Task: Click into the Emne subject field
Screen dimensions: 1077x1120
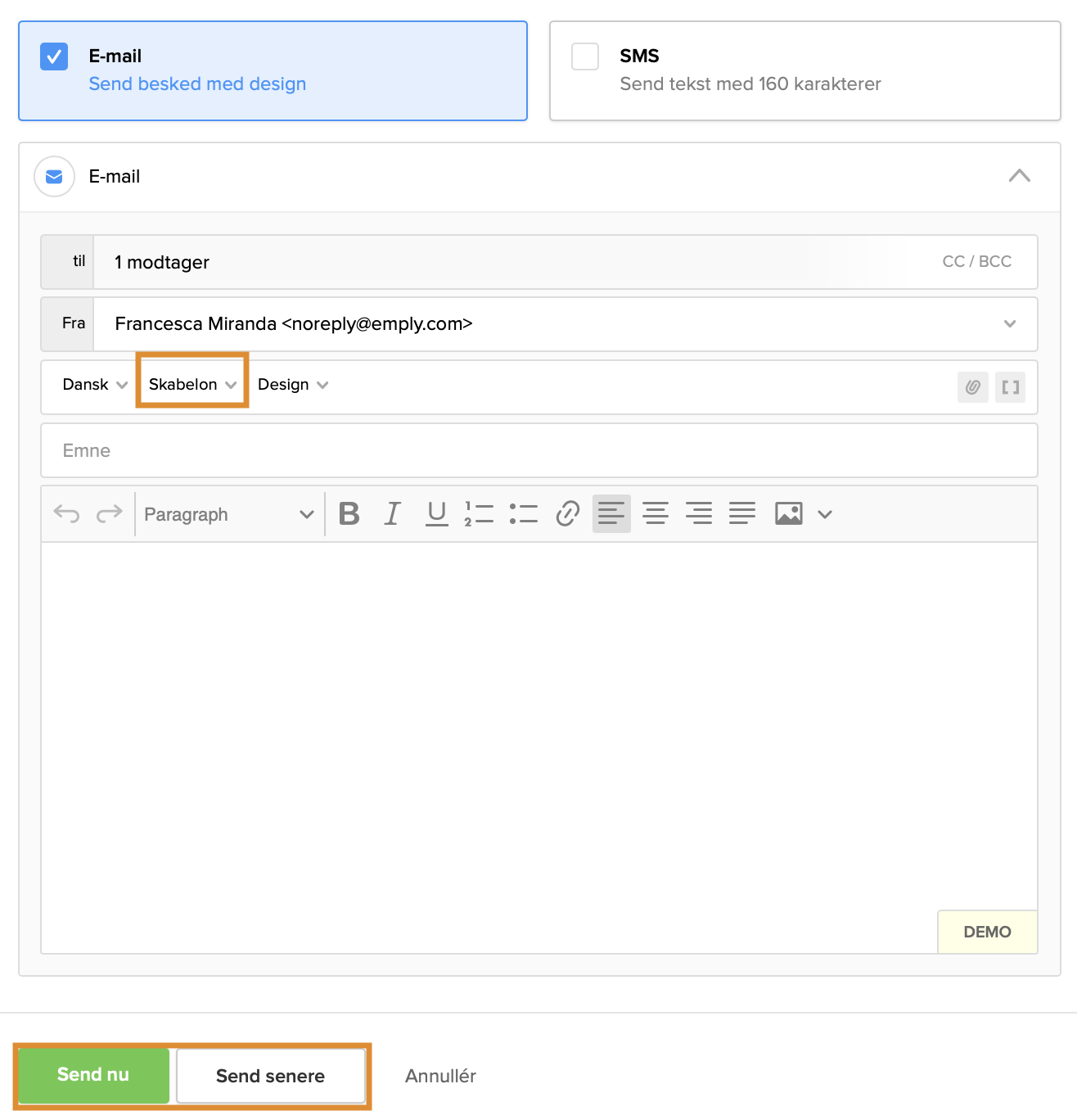Action: tap(538, 450)
